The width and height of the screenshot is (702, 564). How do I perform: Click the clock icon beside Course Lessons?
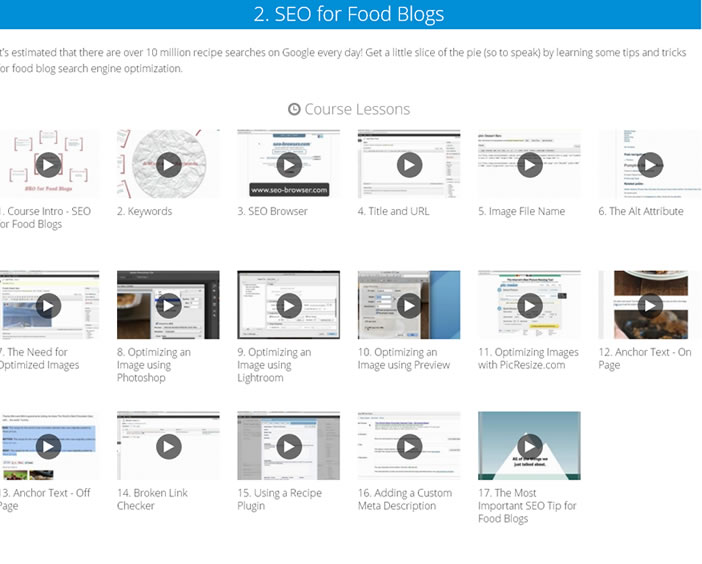(x=294, y=109)
